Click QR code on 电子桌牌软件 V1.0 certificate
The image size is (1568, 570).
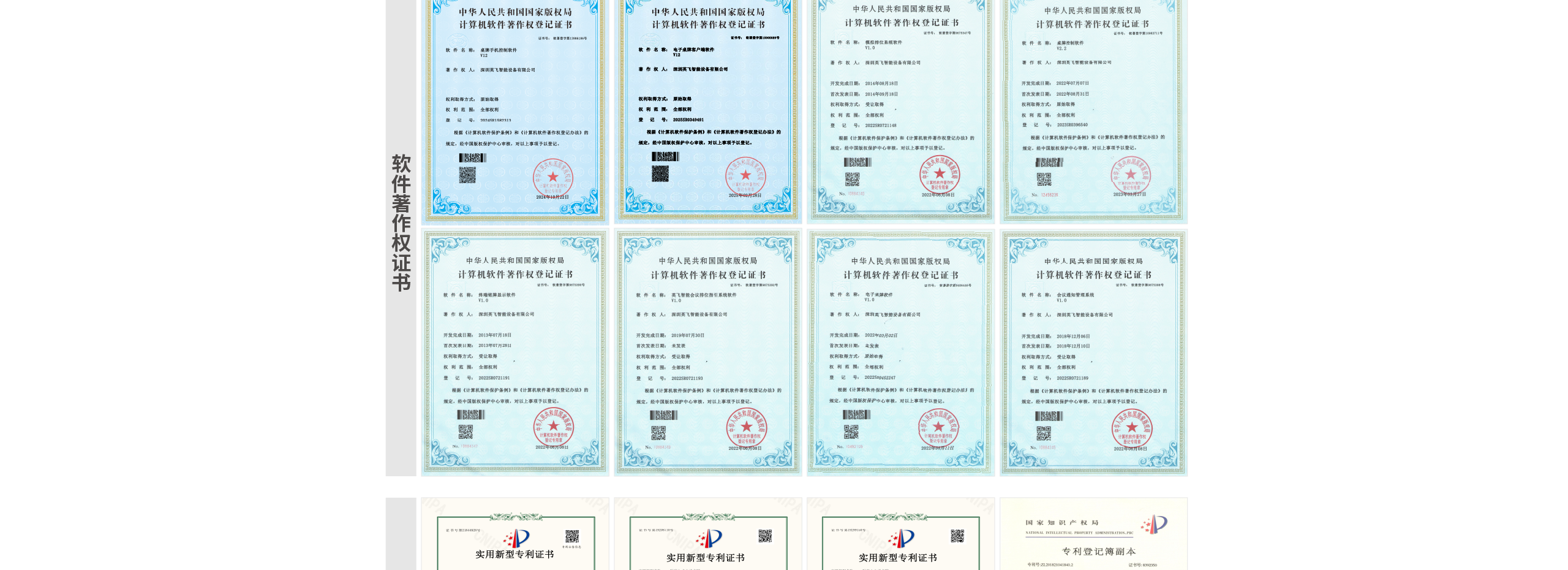(x=851, y=432)
